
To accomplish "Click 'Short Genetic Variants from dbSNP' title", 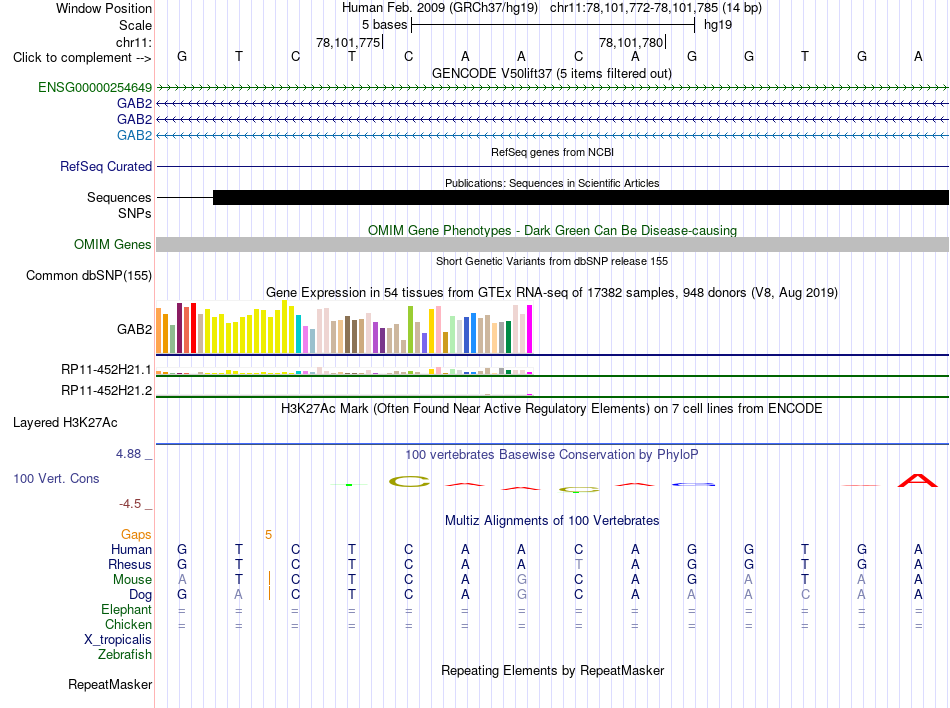I will pos(552,261).
